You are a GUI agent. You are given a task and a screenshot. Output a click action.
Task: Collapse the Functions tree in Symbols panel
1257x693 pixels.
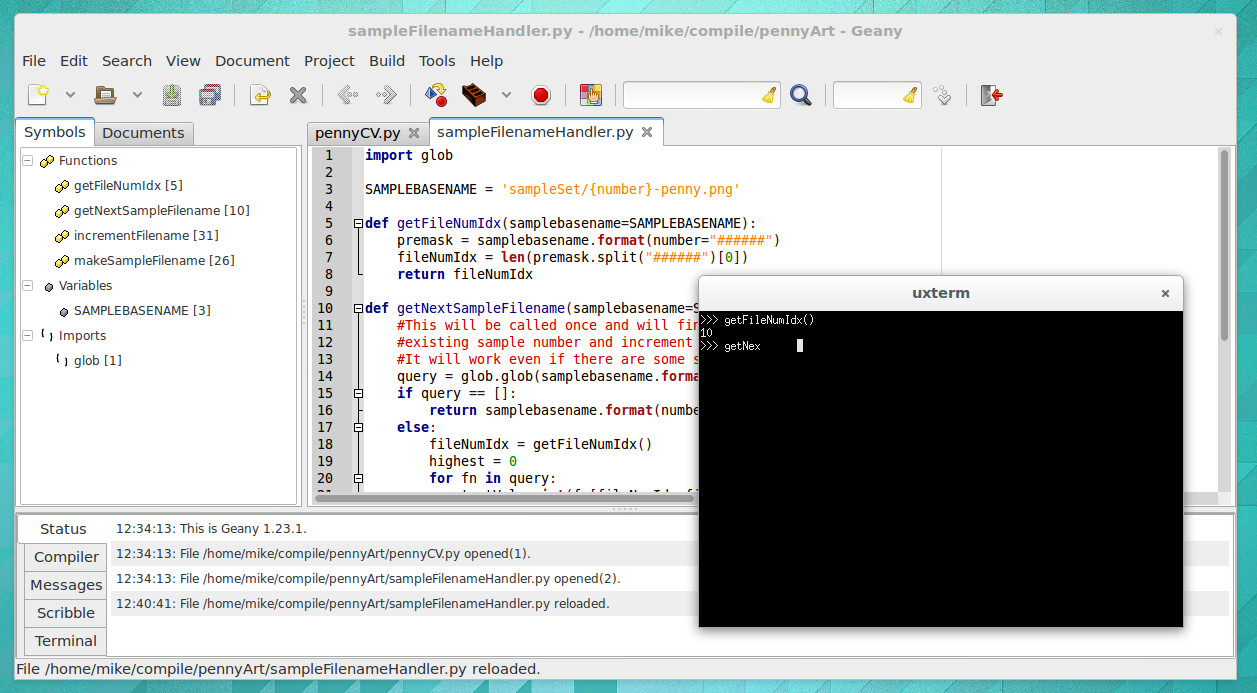(x=27, y=160)
